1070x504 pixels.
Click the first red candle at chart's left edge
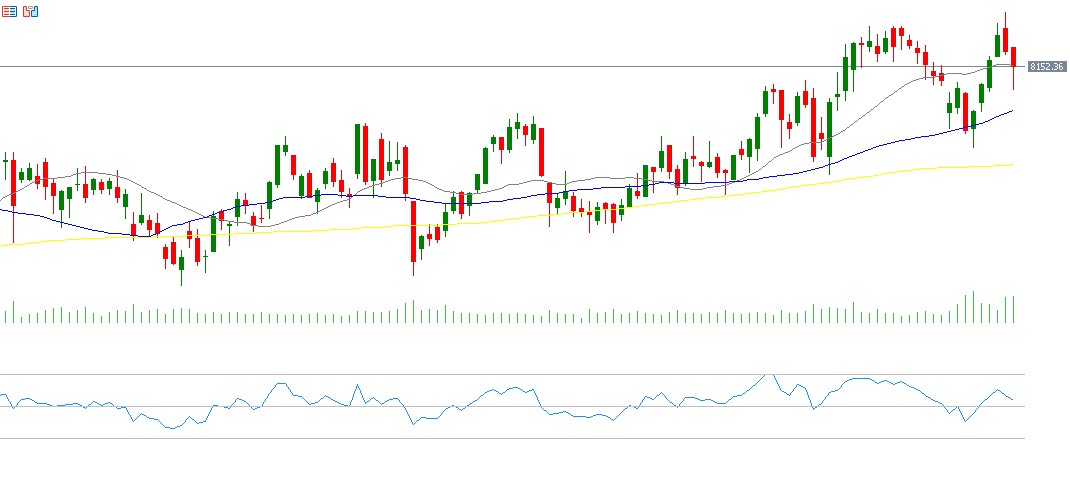[13, 180]
